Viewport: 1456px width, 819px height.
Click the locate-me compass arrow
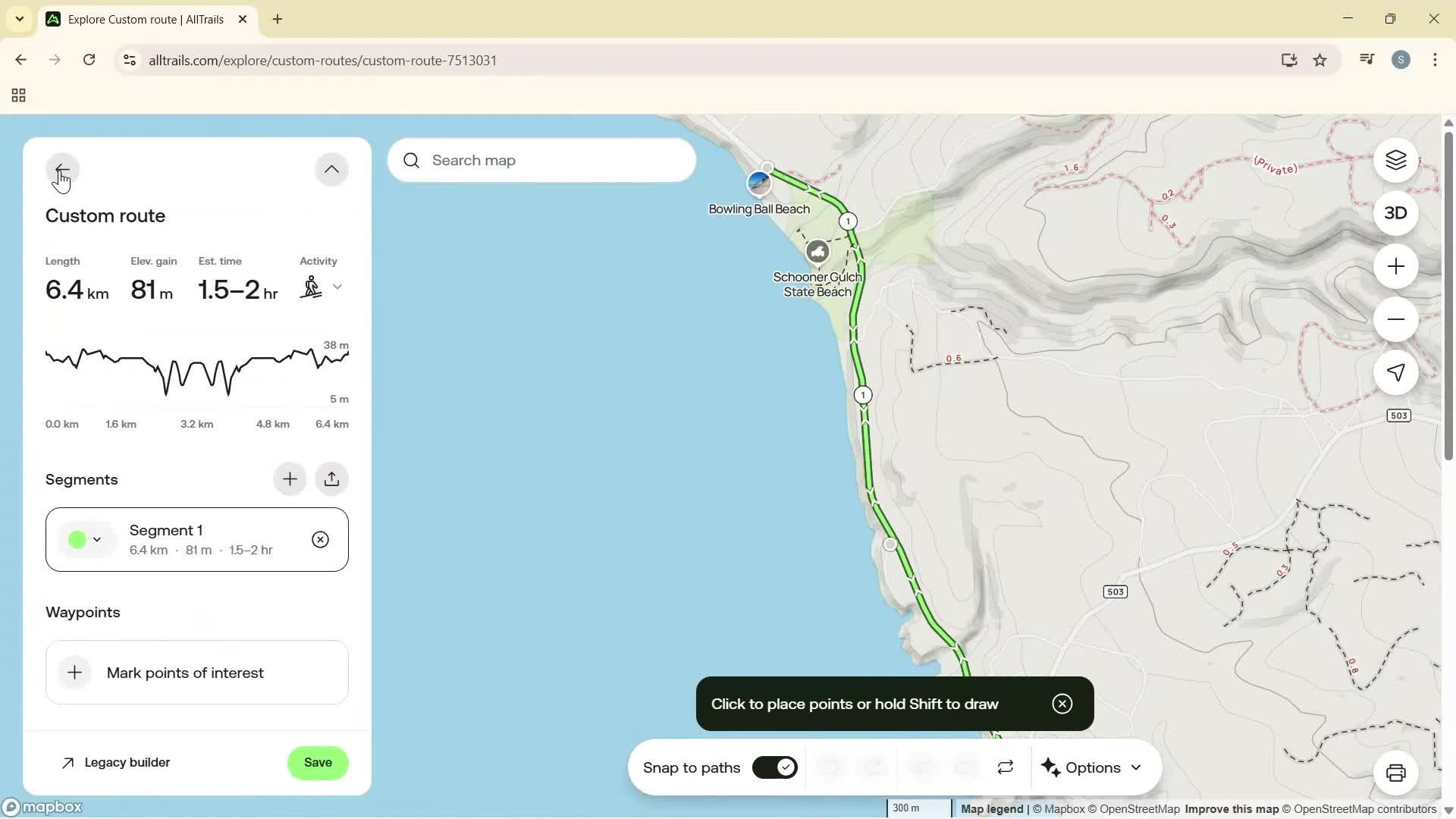coord(1395,372)
